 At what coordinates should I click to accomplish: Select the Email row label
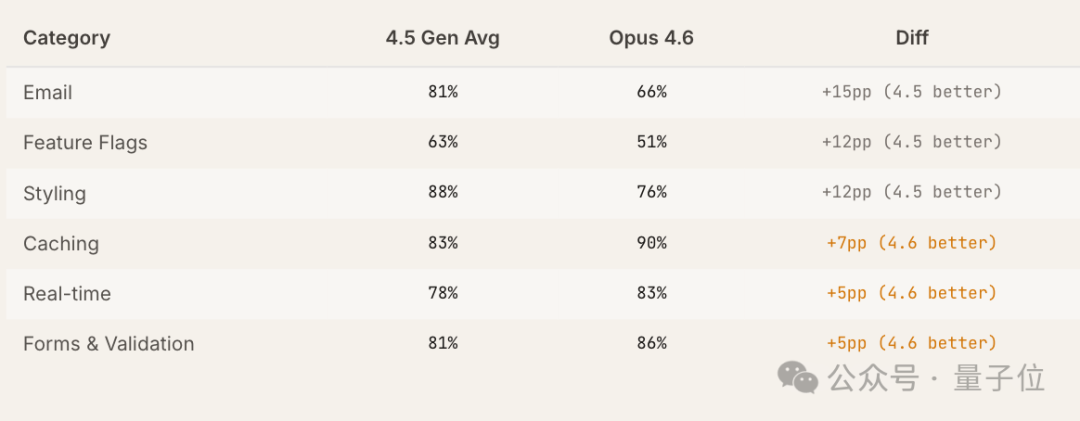point(48,93)
